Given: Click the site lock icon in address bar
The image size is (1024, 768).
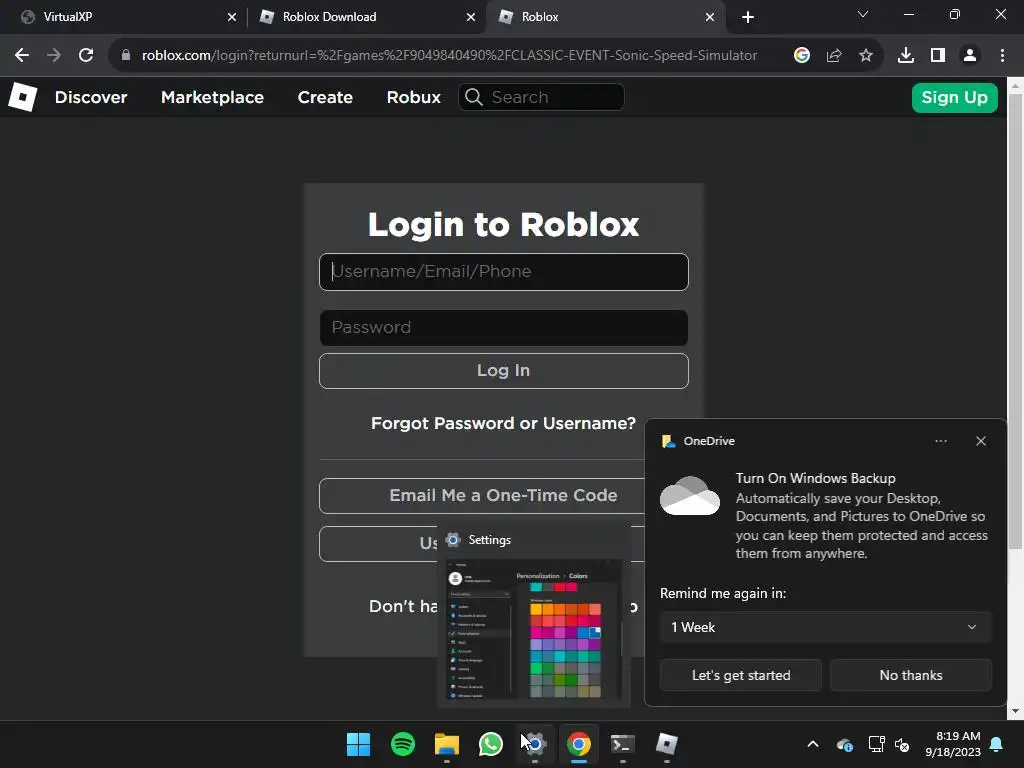Looking at the screenshot, I should pos(126,56).
